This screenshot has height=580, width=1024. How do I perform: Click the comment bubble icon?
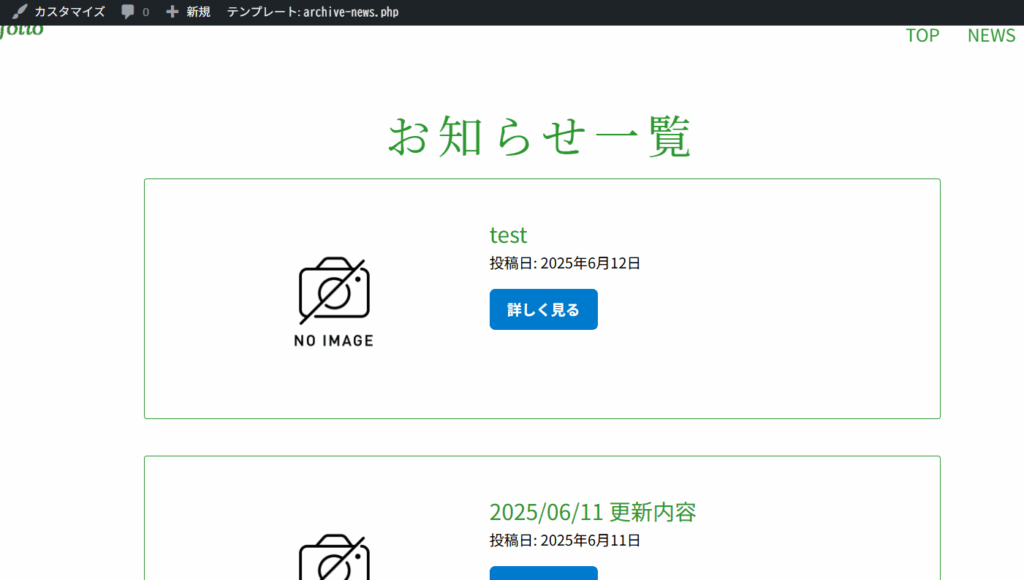click(x=128, y=12)
